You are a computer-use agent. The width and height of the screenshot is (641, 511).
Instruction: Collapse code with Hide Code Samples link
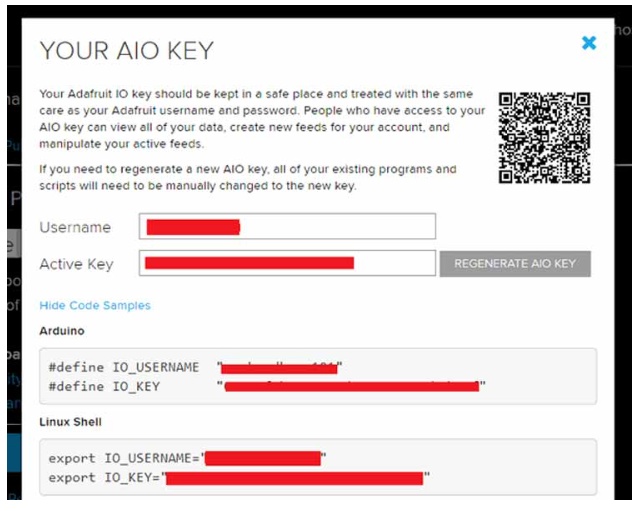coord(95,305)
